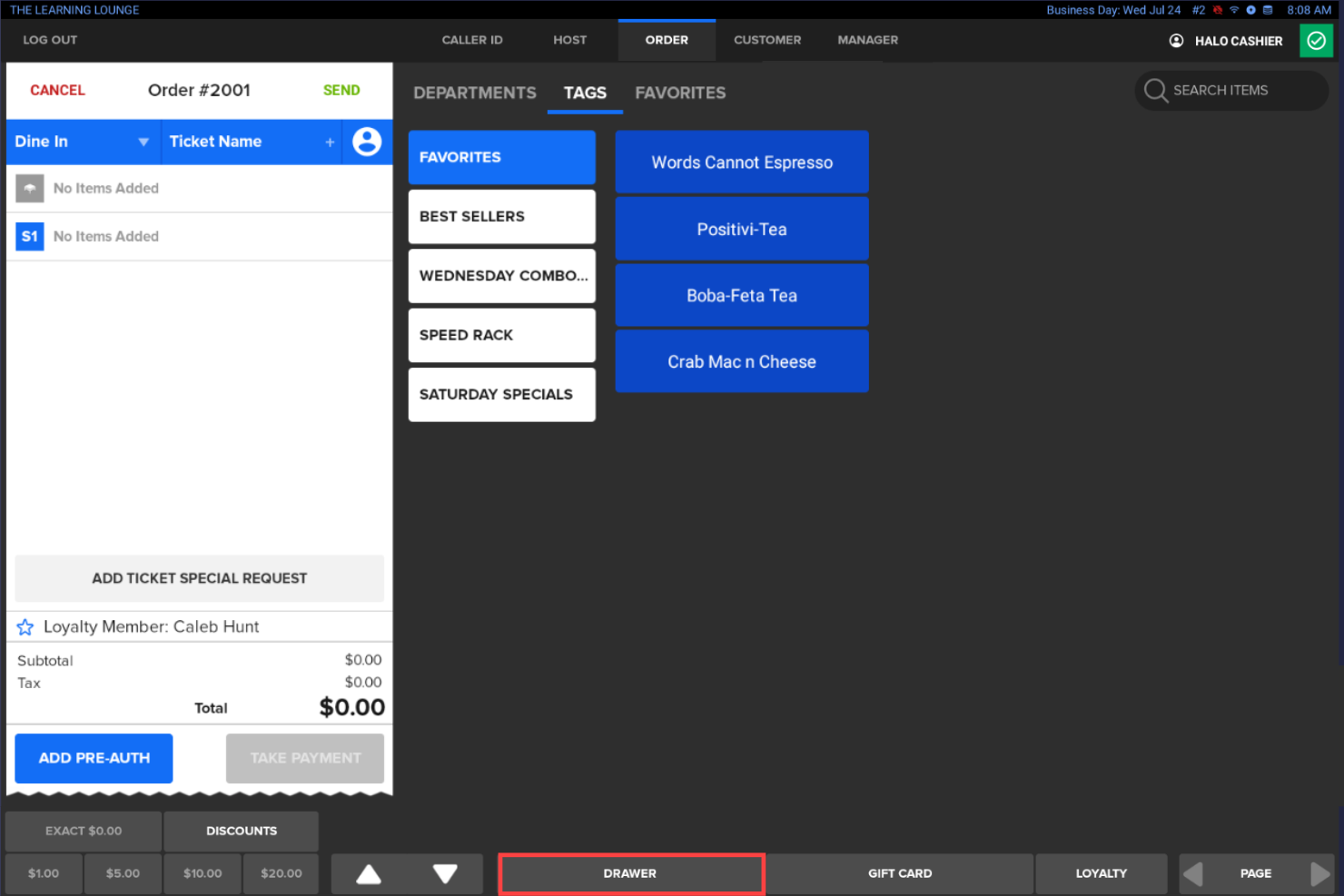Click the loyalty star icon next to Caleb Hunt

(x=25, y=626)
